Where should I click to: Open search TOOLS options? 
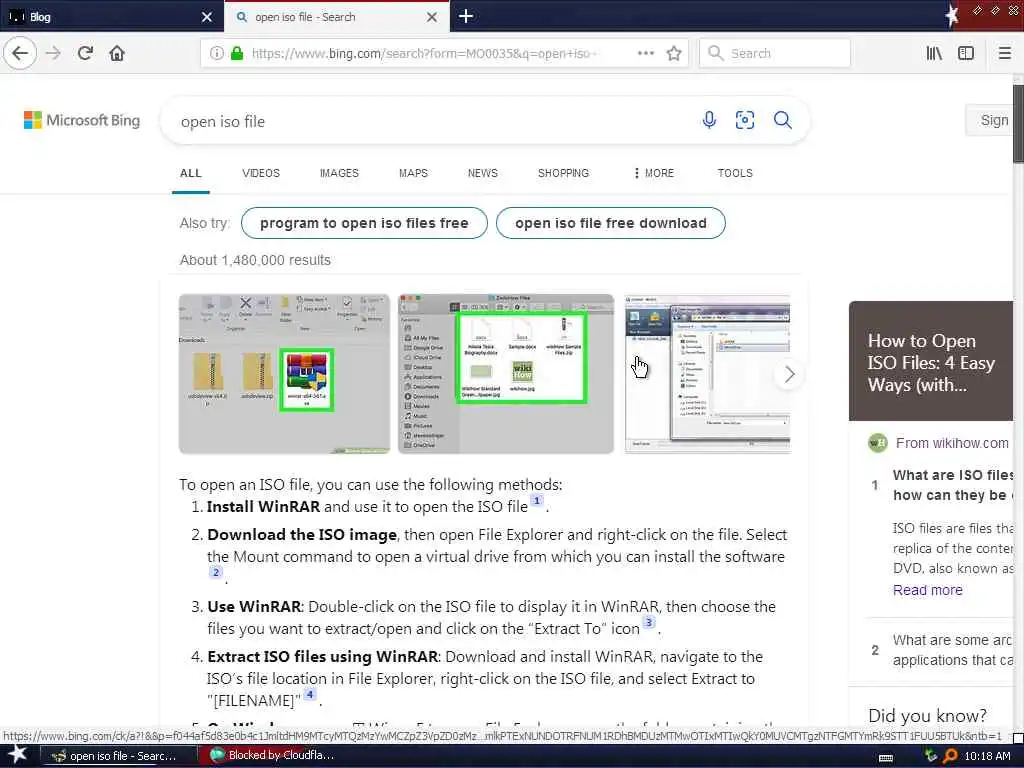tap(735, 173)
